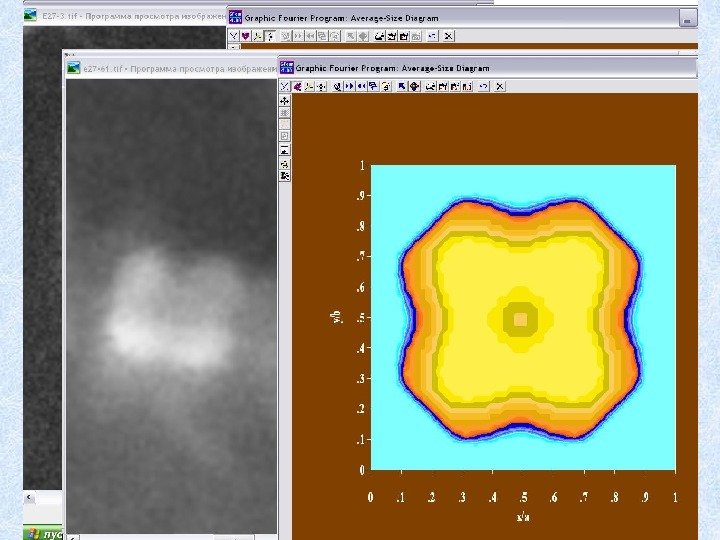
Task: Click left scroll arrow of E27-3.tif viewer
Action: pyautogui.click(x=29, y=496)
